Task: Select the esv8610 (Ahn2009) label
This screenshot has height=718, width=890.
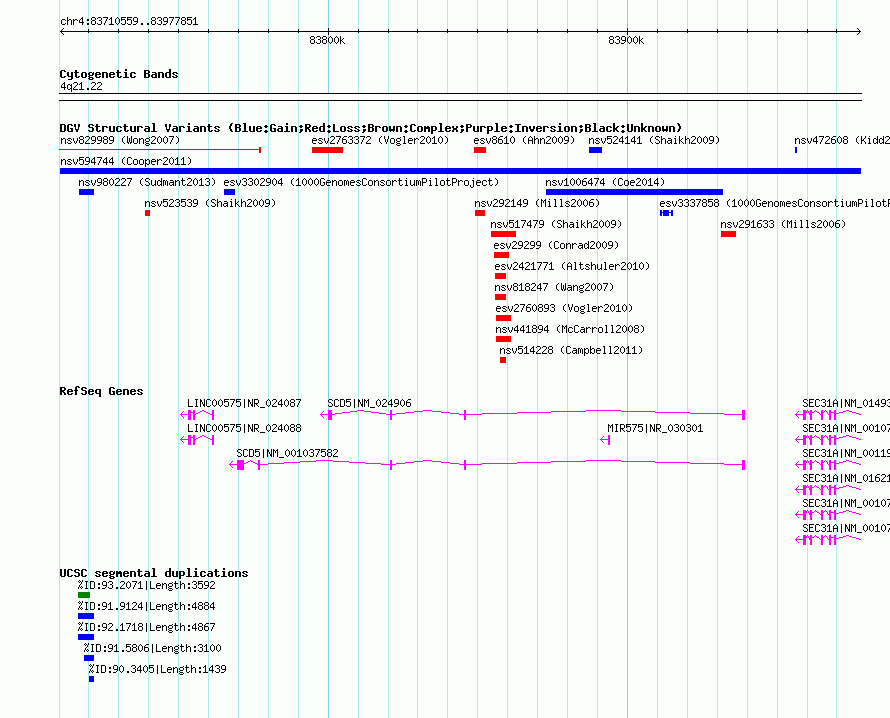Action: point(524,140)
